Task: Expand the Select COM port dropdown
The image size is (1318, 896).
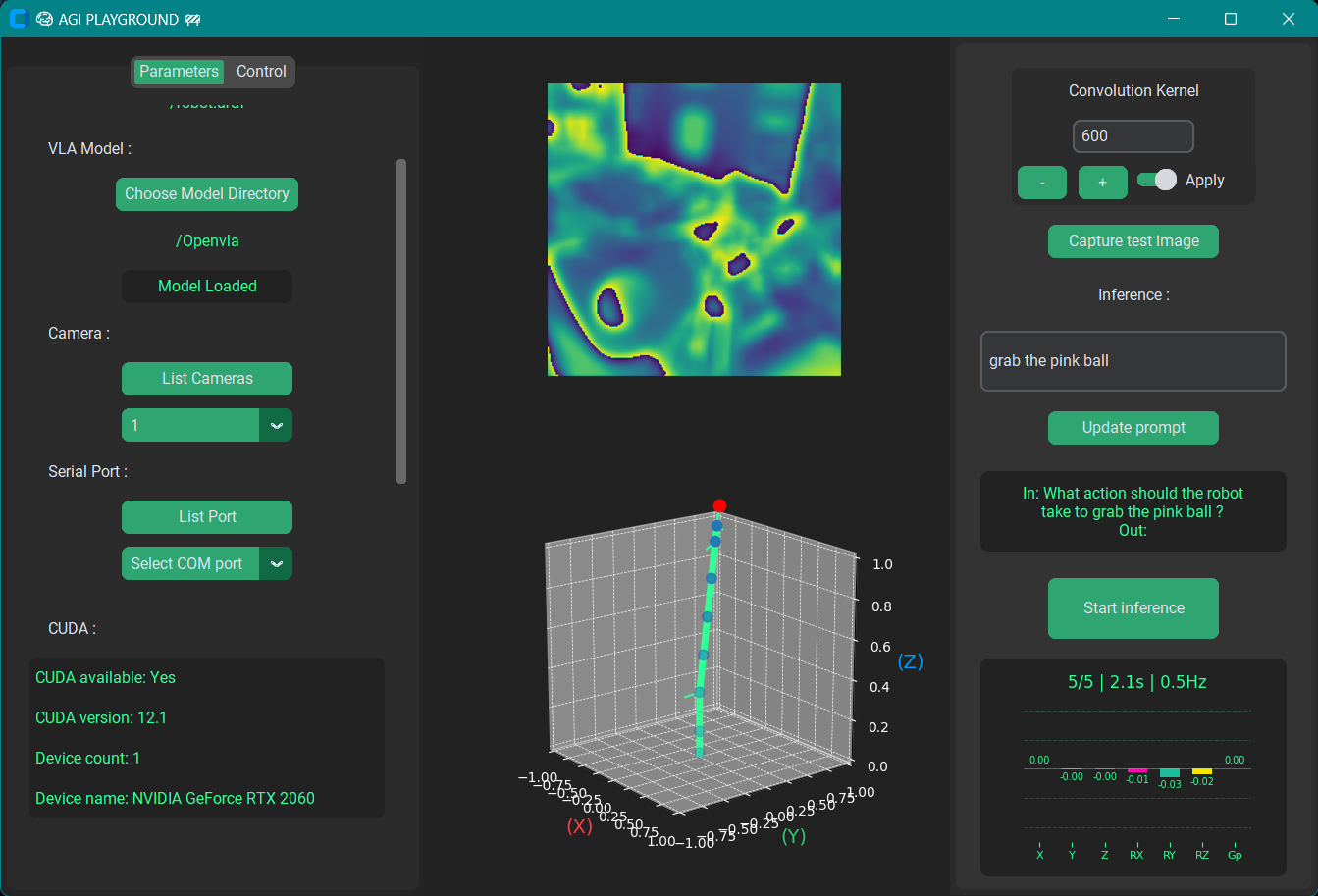Action: [x=276, y=563]
